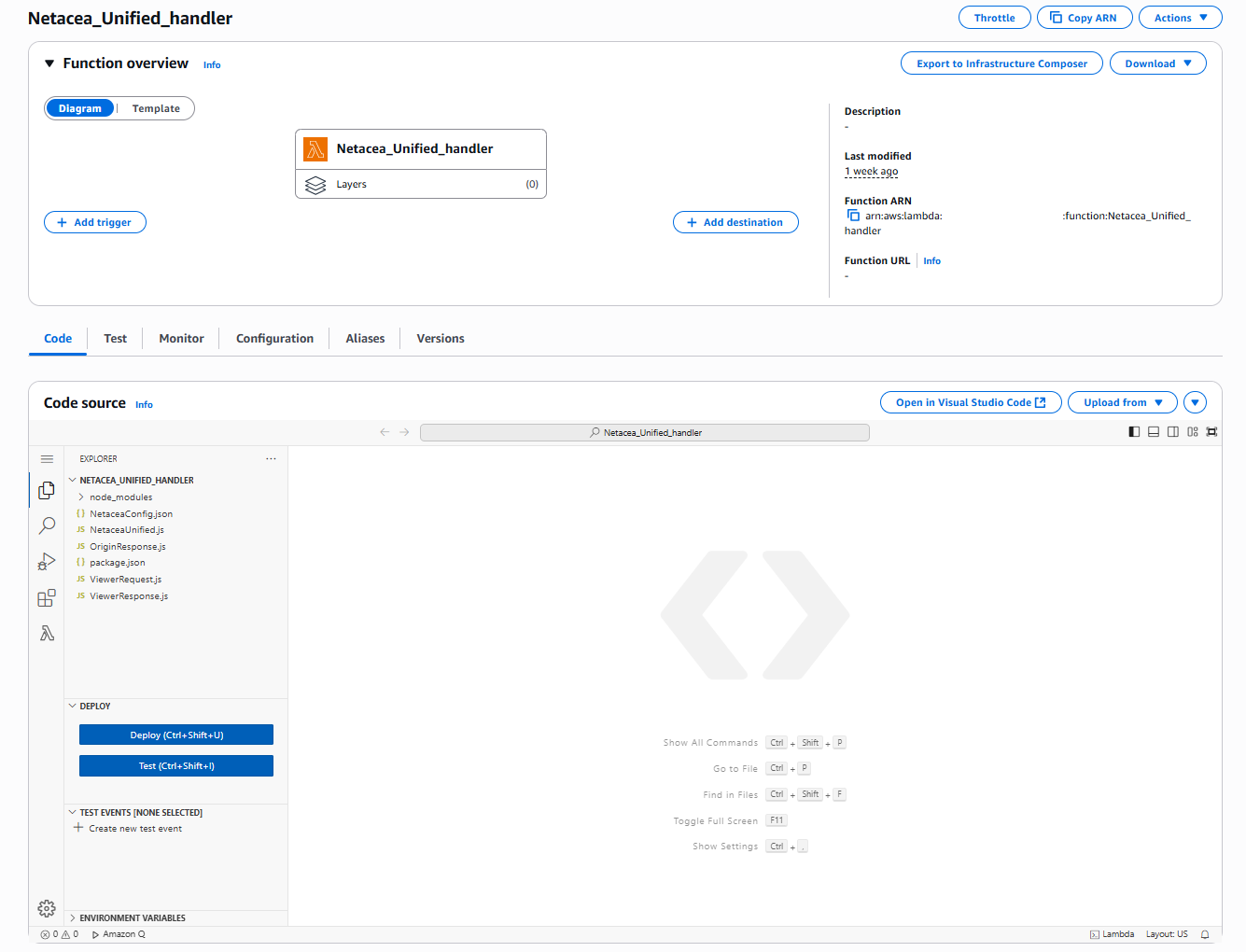Open the Explorer icon in activity bar
This screenshot has width=1246, height=952.
[47, 490]
